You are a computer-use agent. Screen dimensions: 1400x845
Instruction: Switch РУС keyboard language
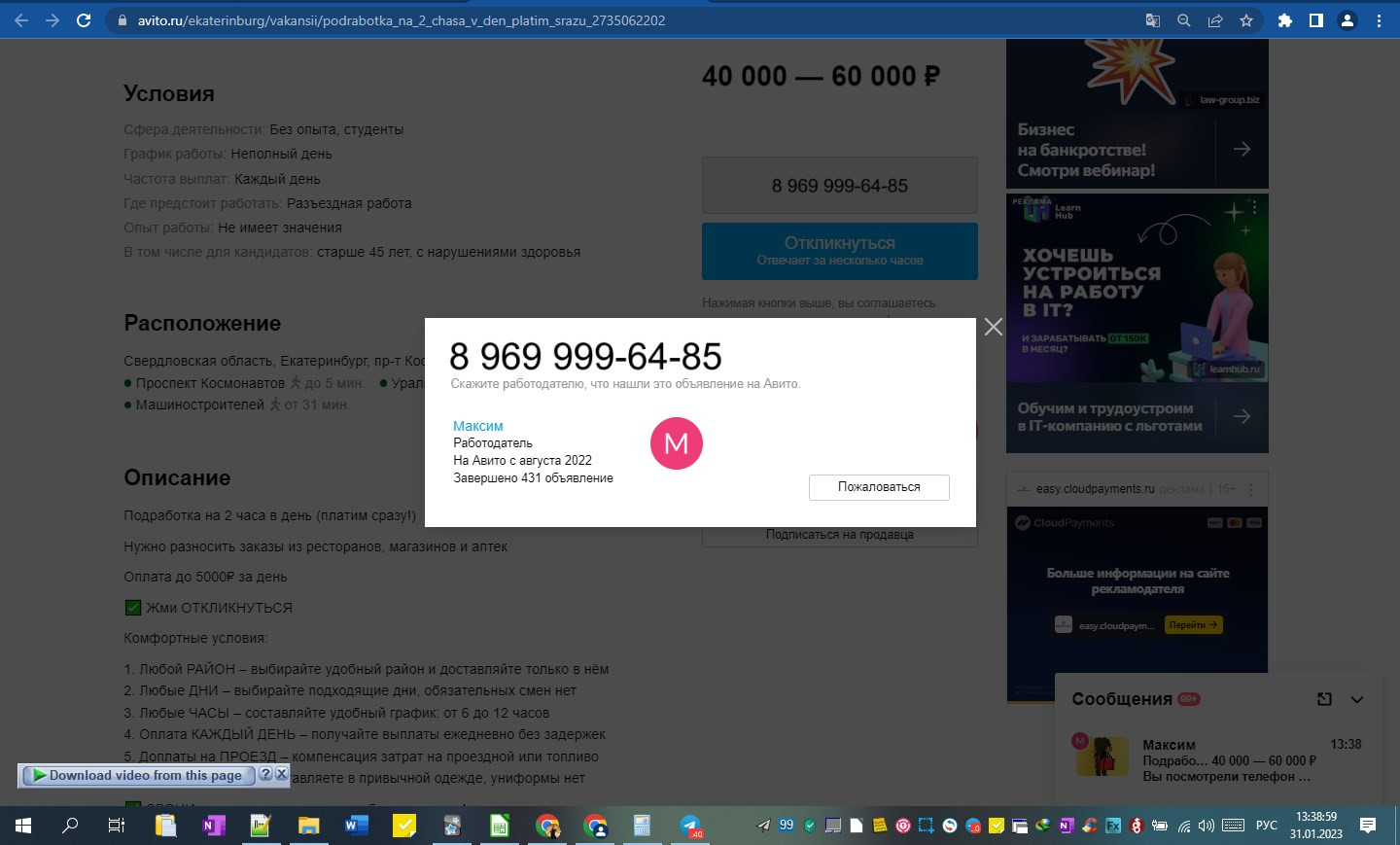[x=1267, y=826]
